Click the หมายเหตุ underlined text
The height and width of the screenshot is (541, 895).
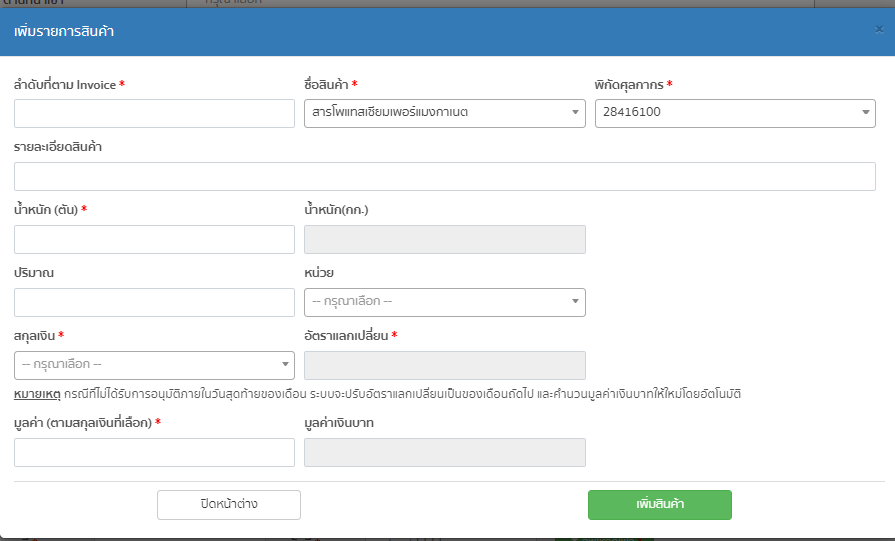(x=37, y=394)
